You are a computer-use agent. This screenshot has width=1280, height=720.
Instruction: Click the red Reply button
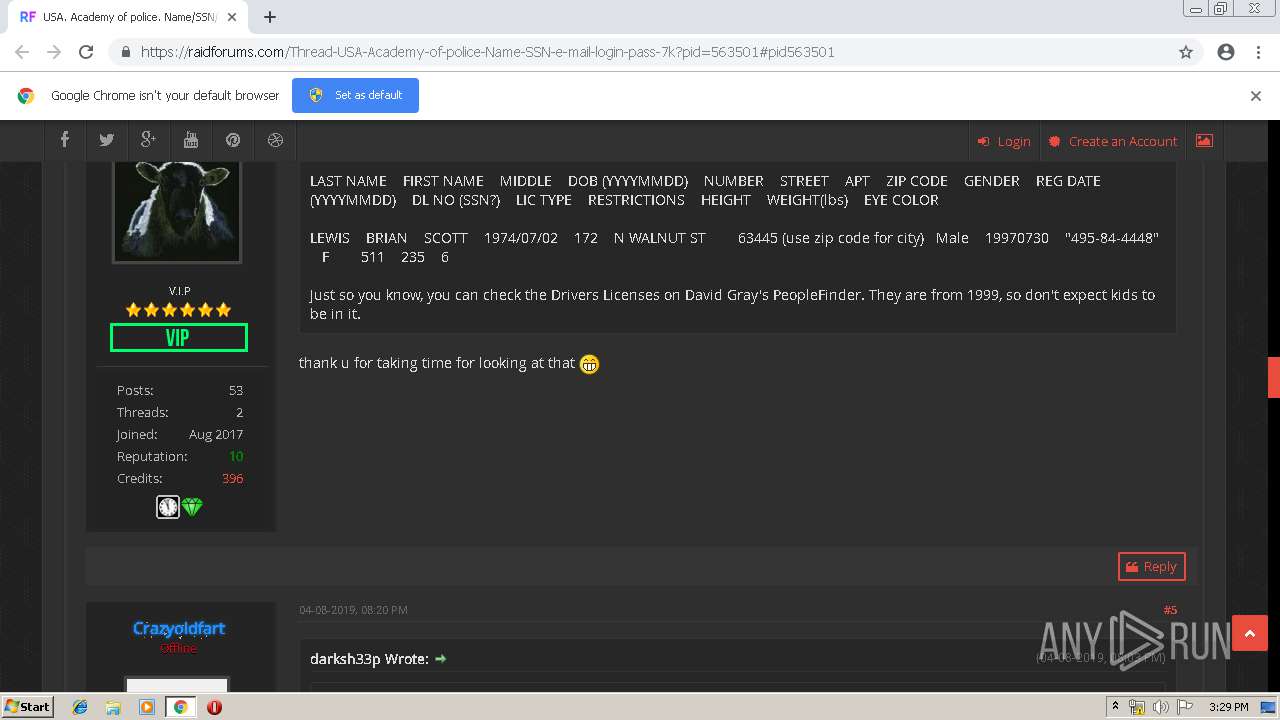point(1151,566)
